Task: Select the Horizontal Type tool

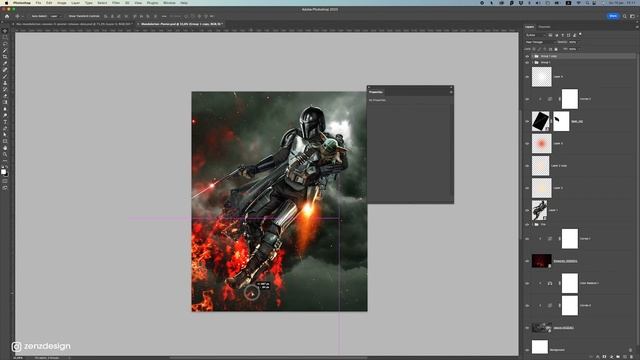Action: [5, 122]
